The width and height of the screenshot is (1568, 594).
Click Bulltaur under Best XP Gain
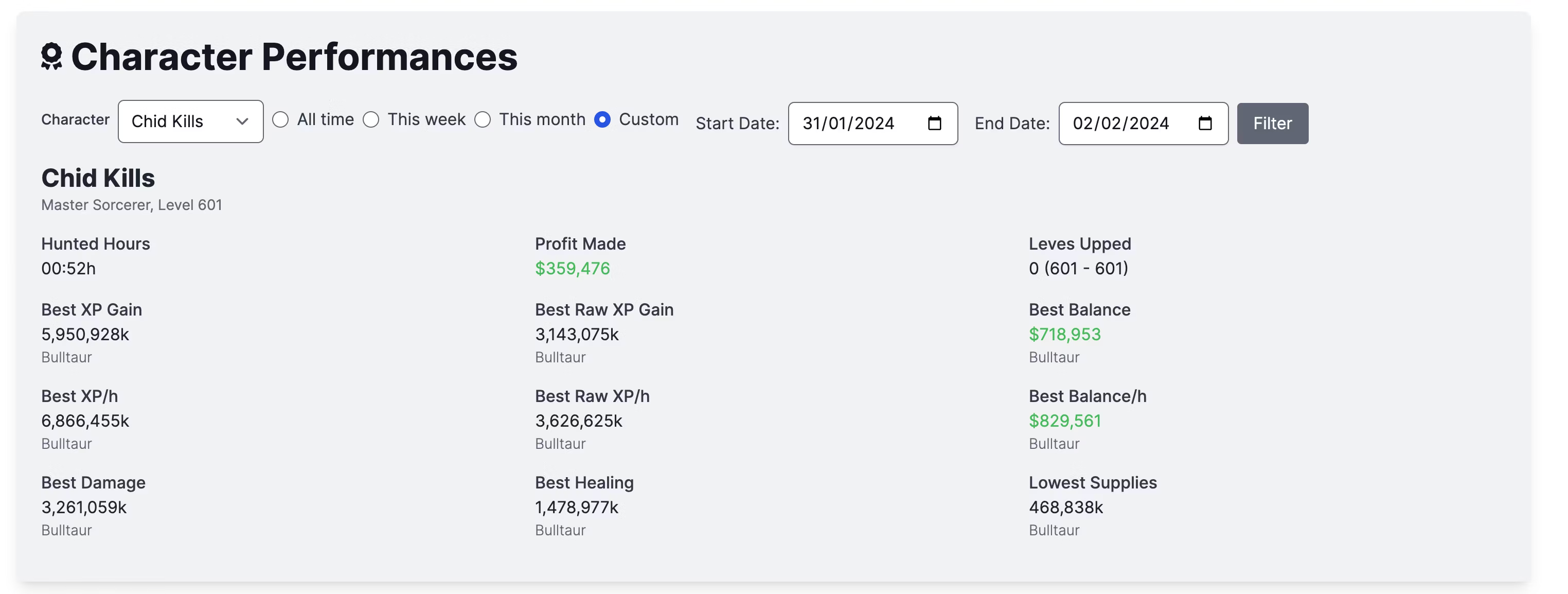pyautogui.click(x=66, y=358)
